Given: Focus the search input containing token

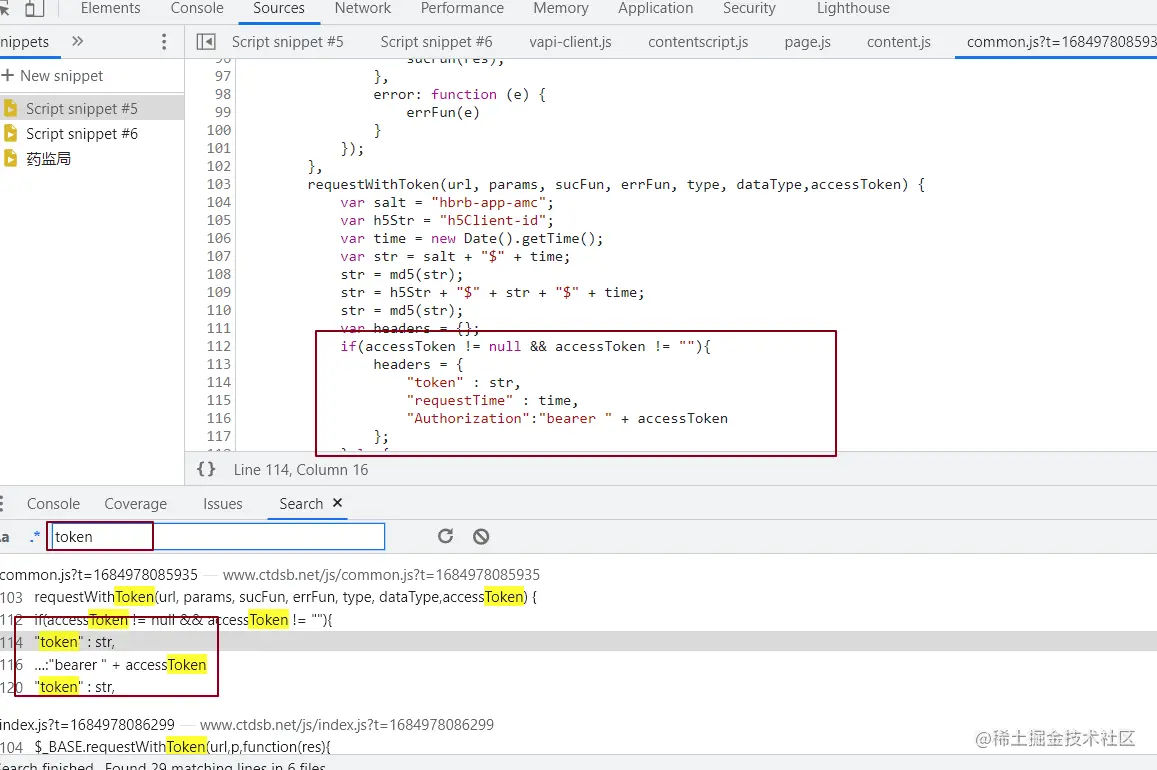Looking at the screenshot, I should [x=218, y=536].
